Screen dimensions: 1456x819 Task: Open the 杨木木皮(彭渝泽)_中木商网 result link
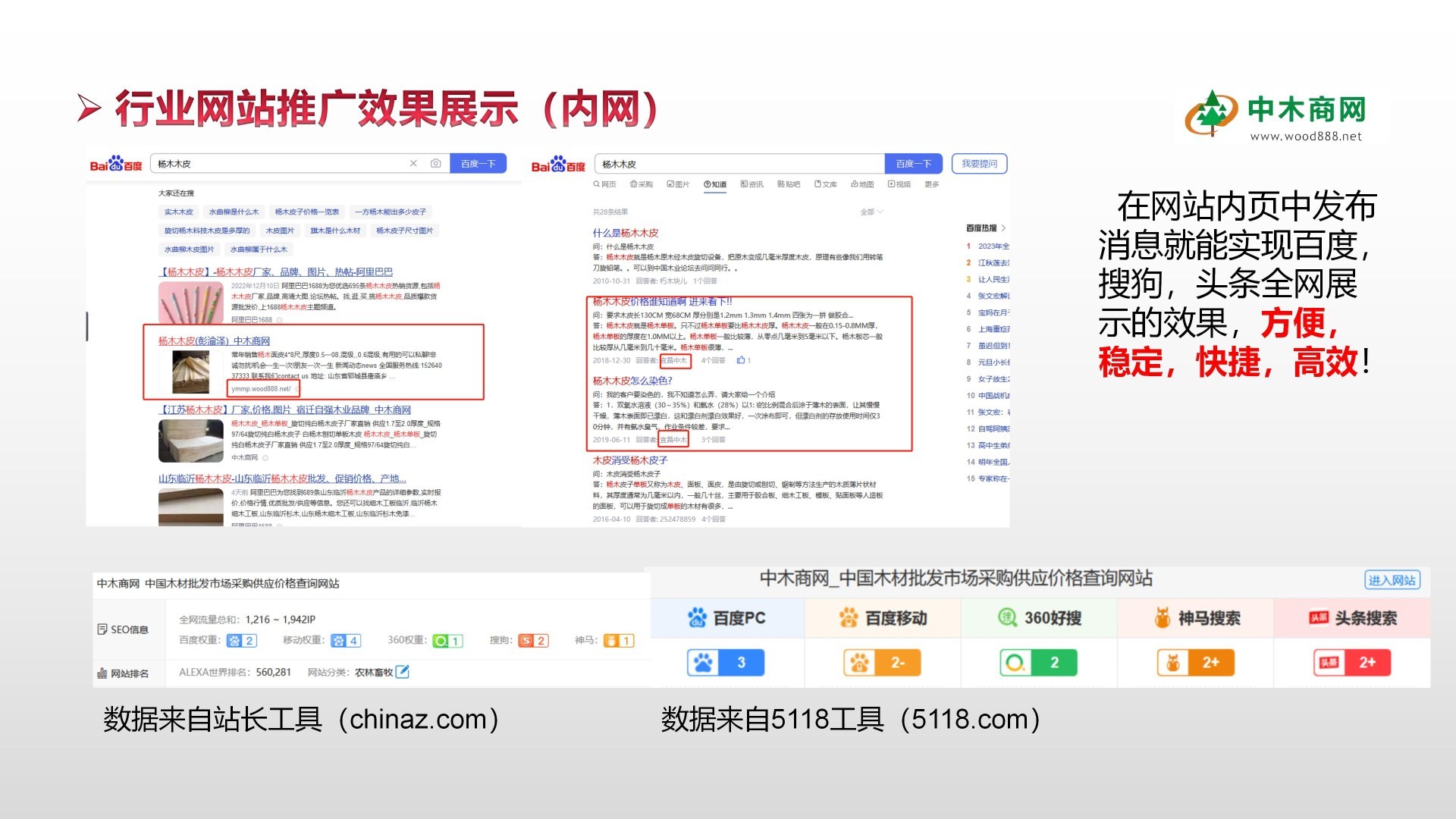tap(214, 341)
